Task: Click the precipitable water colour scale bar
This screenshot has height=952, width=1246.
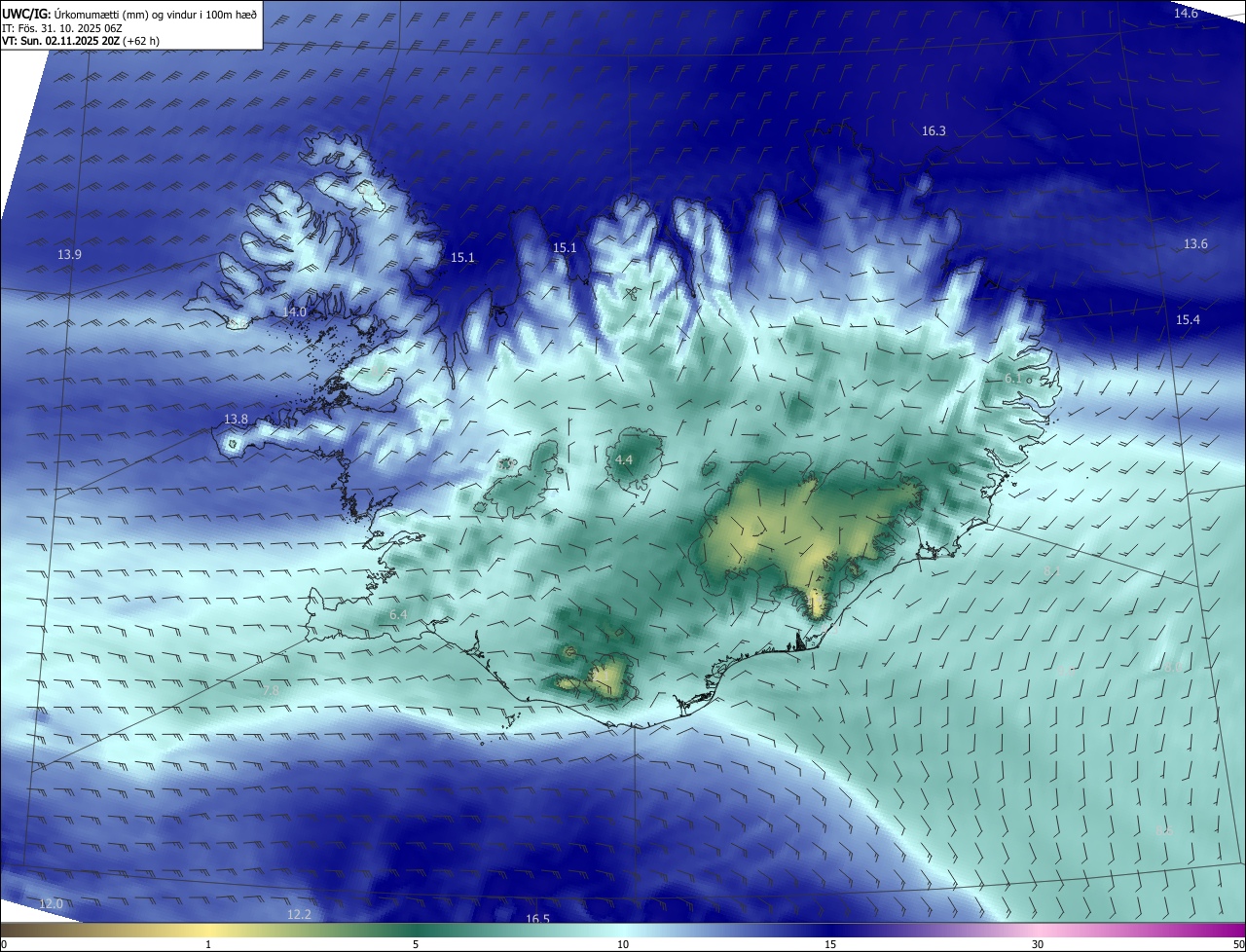Action: point(623,931)
